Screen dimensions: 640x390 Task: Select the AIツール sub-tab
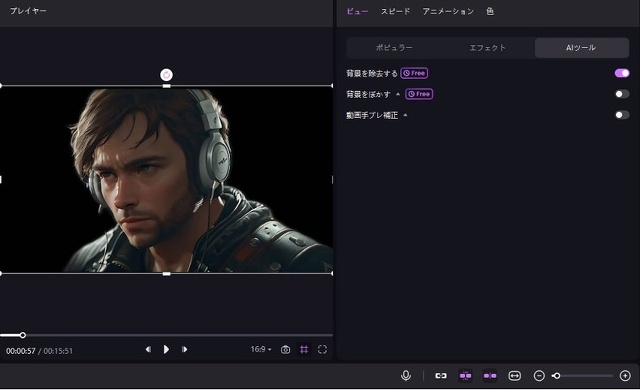(582, 48)
